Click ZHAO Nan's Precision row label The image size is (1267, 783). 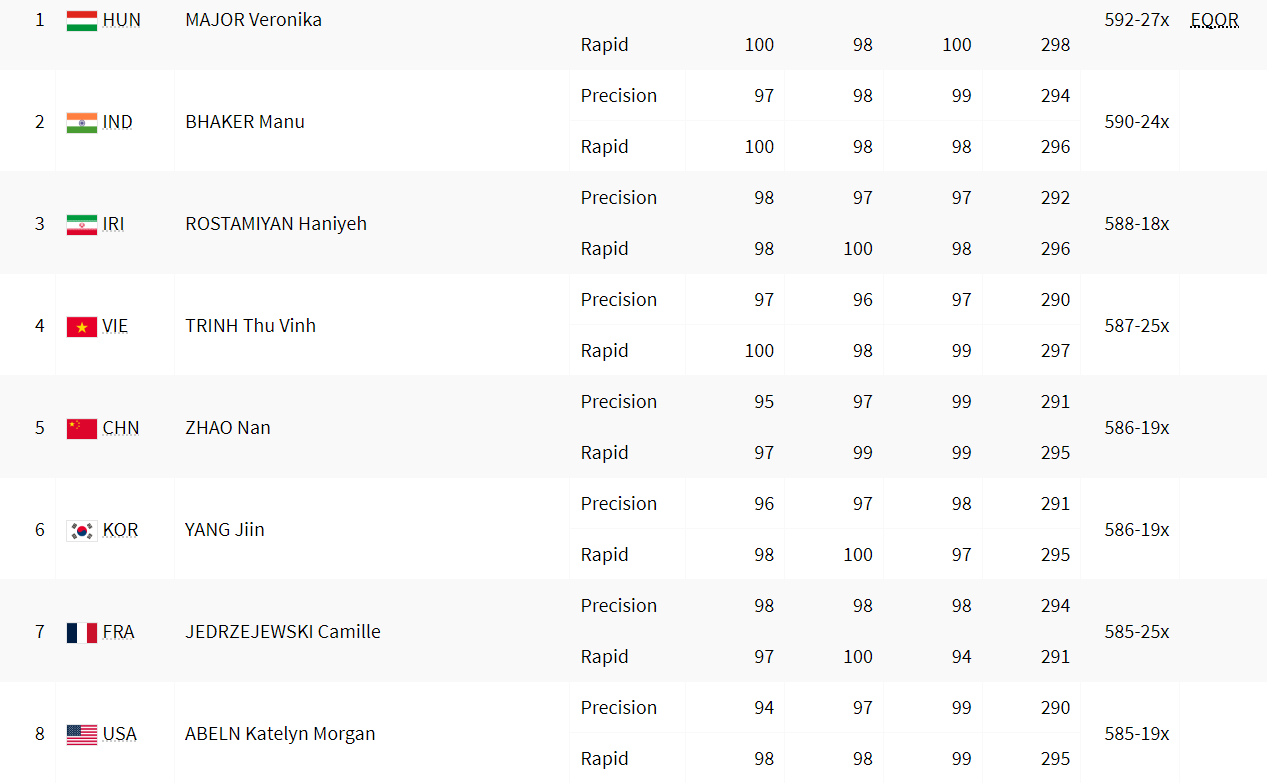[619, 402]
